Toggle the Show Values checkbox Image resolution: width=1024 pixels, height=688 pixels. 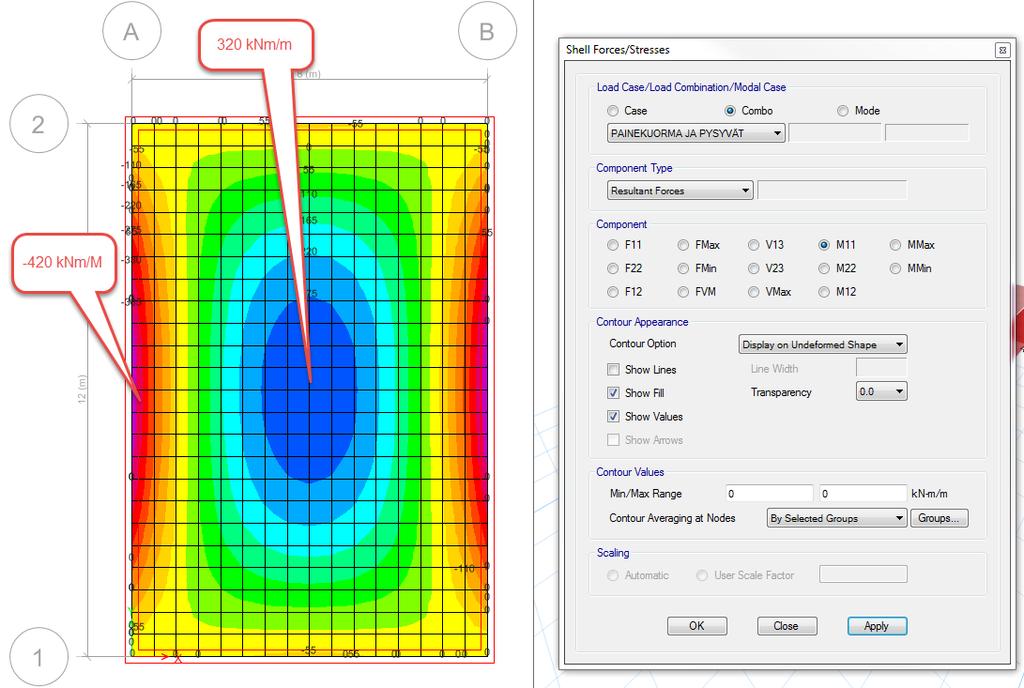613,416
